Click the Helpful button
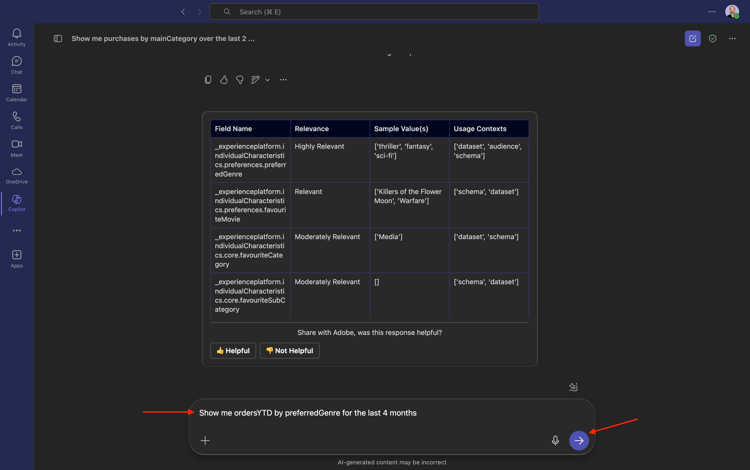The image size is (750, 470). pyautogui.click(x=233, y=350)
